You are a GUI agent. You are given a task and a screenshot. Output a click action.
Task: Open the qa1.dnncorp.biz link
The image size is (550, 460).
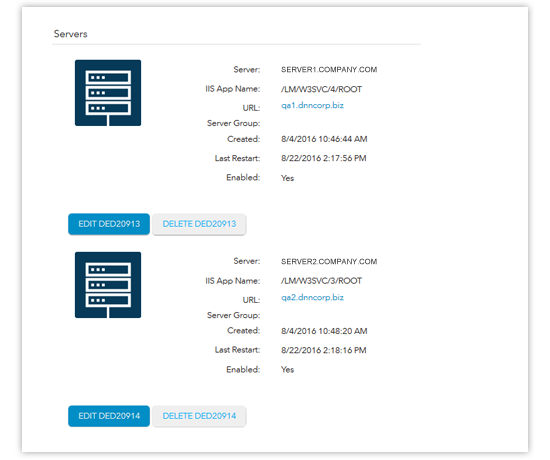click(x=312, y=105)
